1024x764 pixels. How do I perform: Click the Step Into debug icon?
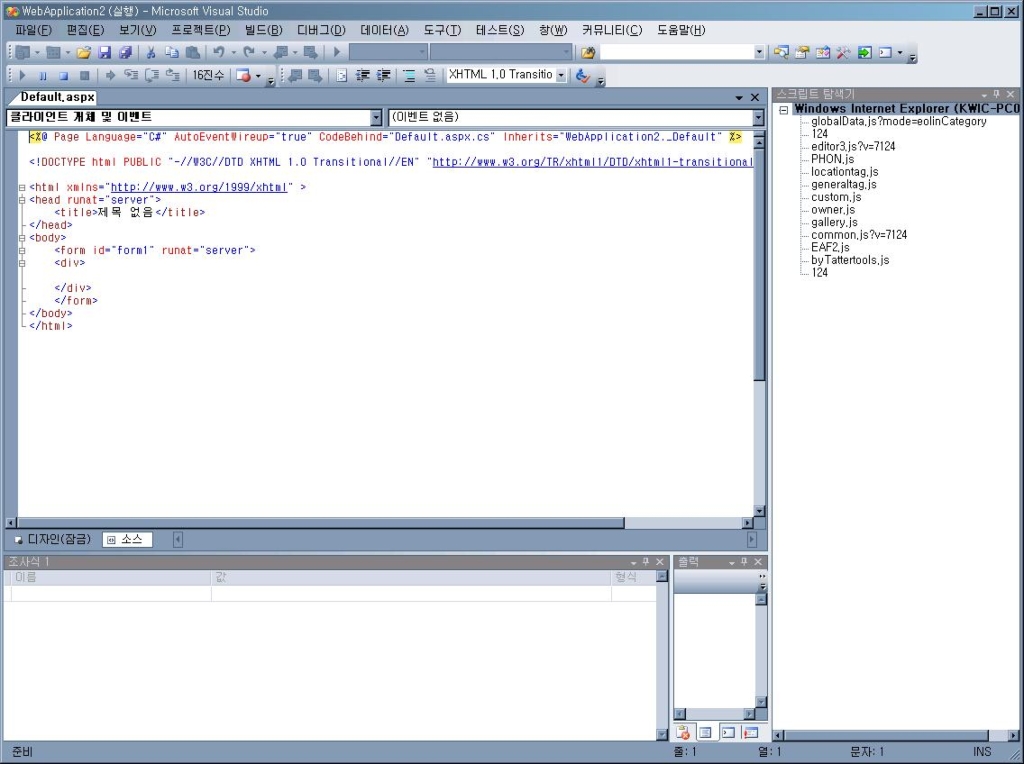click(x=131, y=75)
